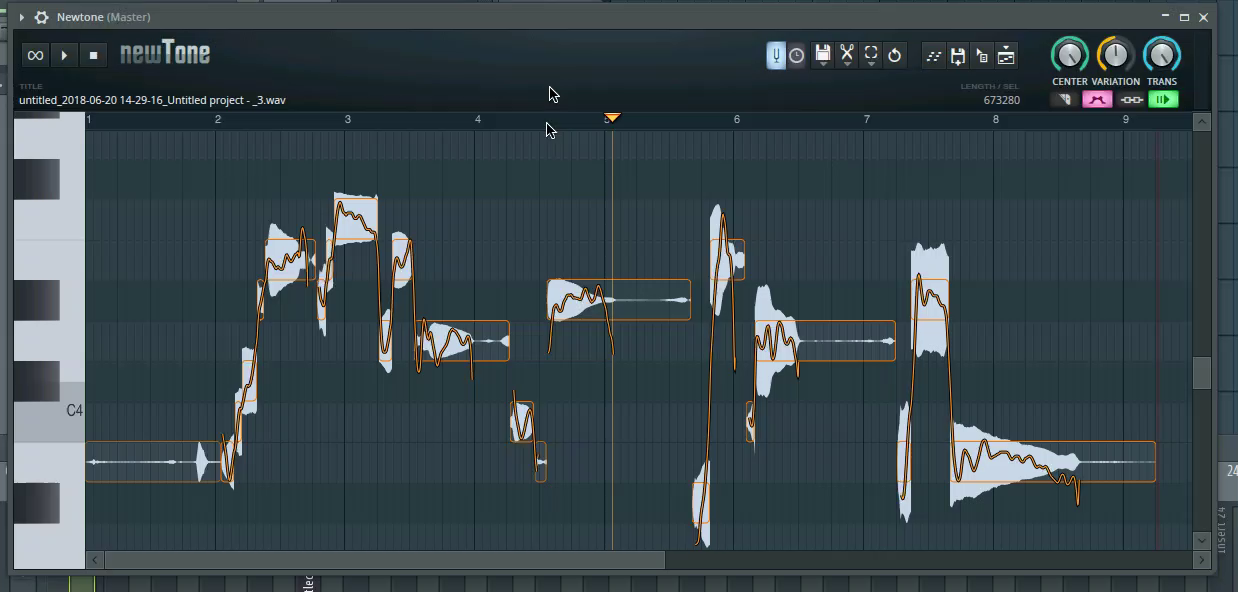1238x592 pixels.
Task: Click the slice notes dotted icon
Action: (x=934, y=56)
